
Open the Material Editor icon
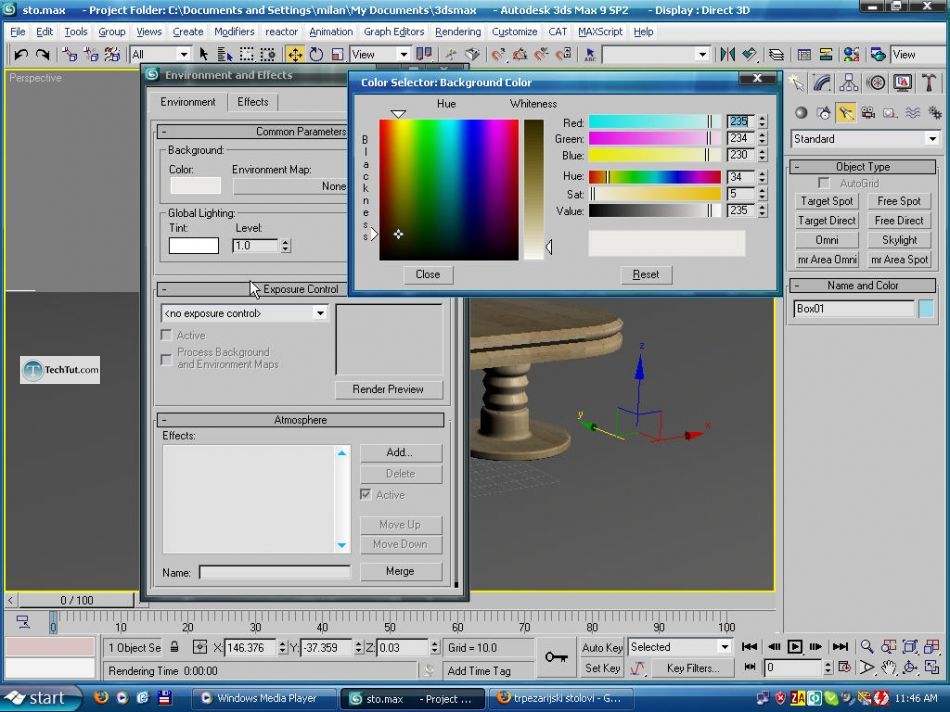pos(851,55)
